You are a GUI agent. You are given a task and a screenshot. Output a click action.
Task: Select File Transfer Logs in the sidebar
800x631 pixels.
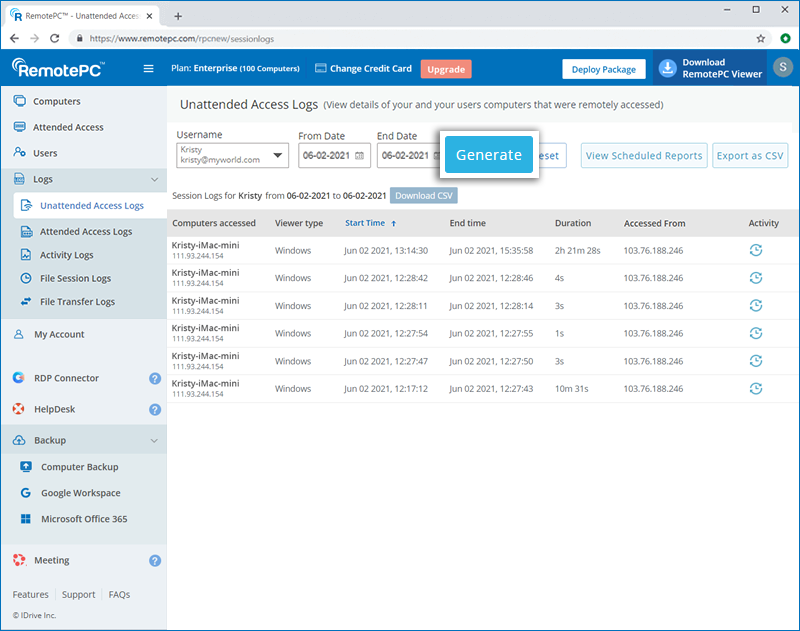pos(77,302)
